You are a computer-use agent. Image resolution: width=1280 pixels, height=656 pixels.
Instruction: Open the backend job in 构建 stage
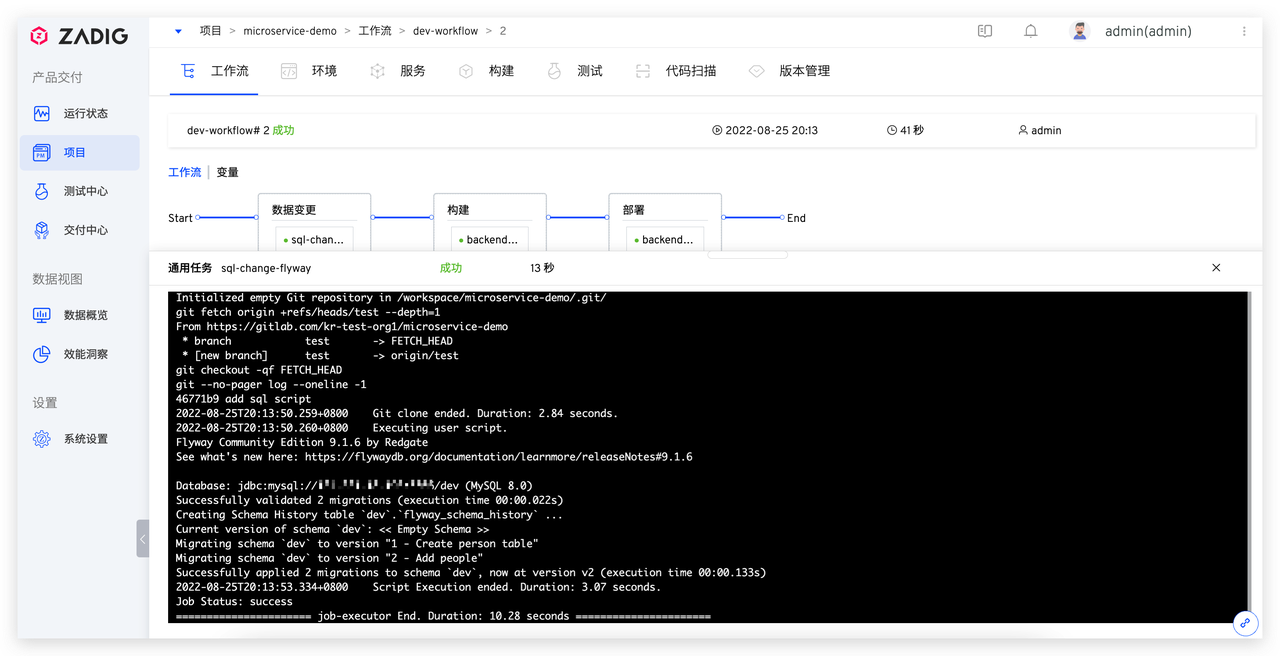tap(490, 240)
